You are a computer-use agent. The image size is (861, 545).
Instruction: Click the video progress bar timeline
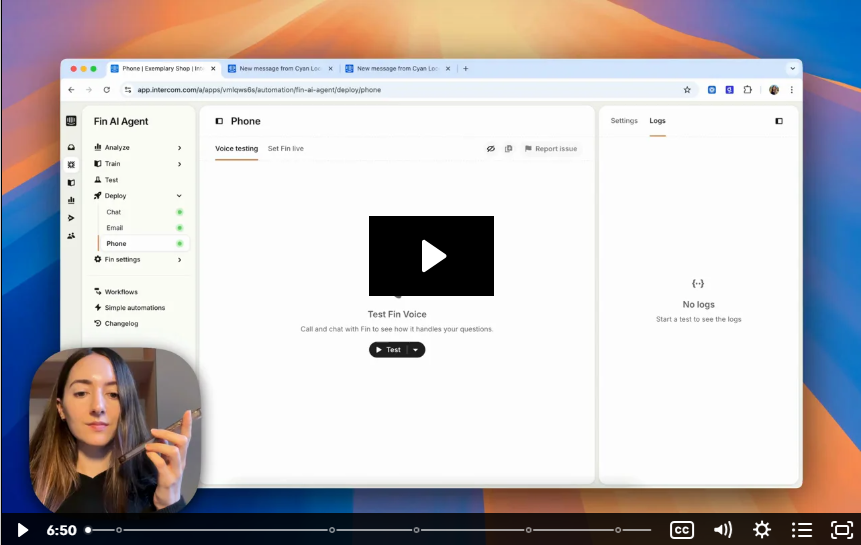[370, 530]
